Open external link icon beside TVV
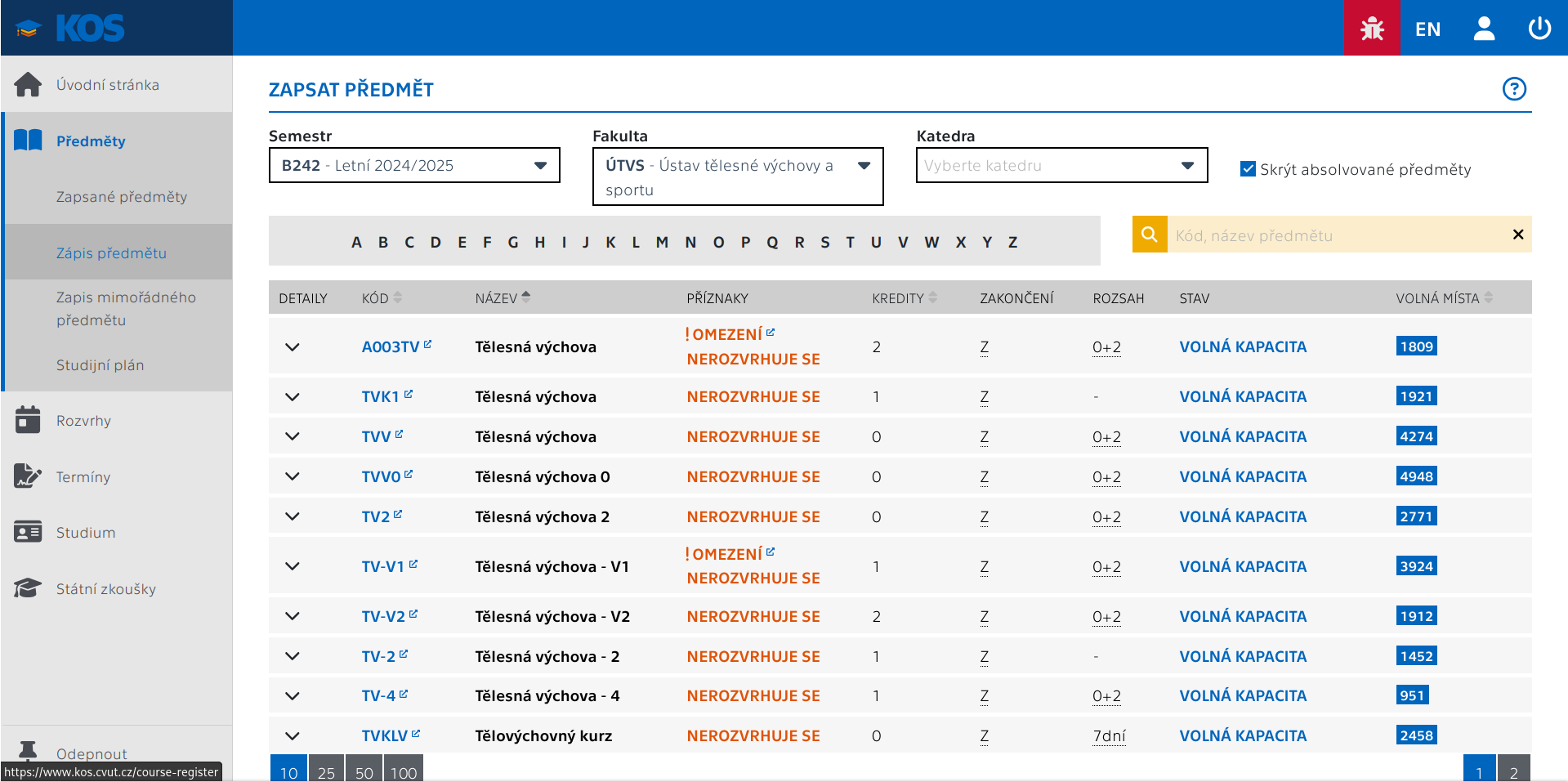Image resolution: width=1568 pixels, height=782 pixels. pos(399,434)
